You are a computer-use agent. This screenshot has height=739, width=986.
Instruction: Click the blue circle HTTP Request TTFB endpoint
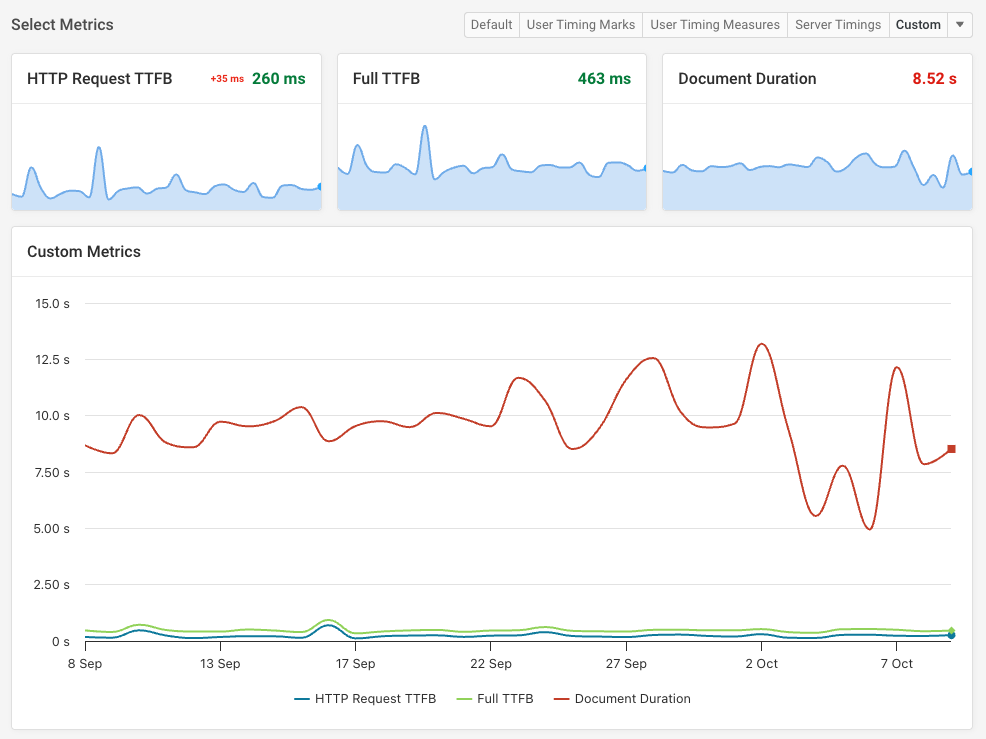point(951,635)
